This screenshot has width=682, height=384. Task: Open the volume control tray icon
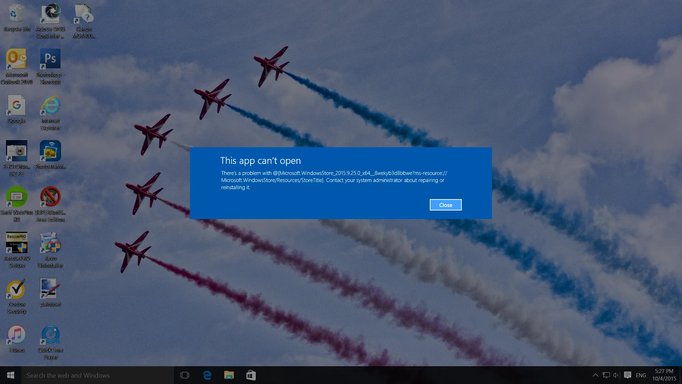pyautogui.click(x=615, y=375)
